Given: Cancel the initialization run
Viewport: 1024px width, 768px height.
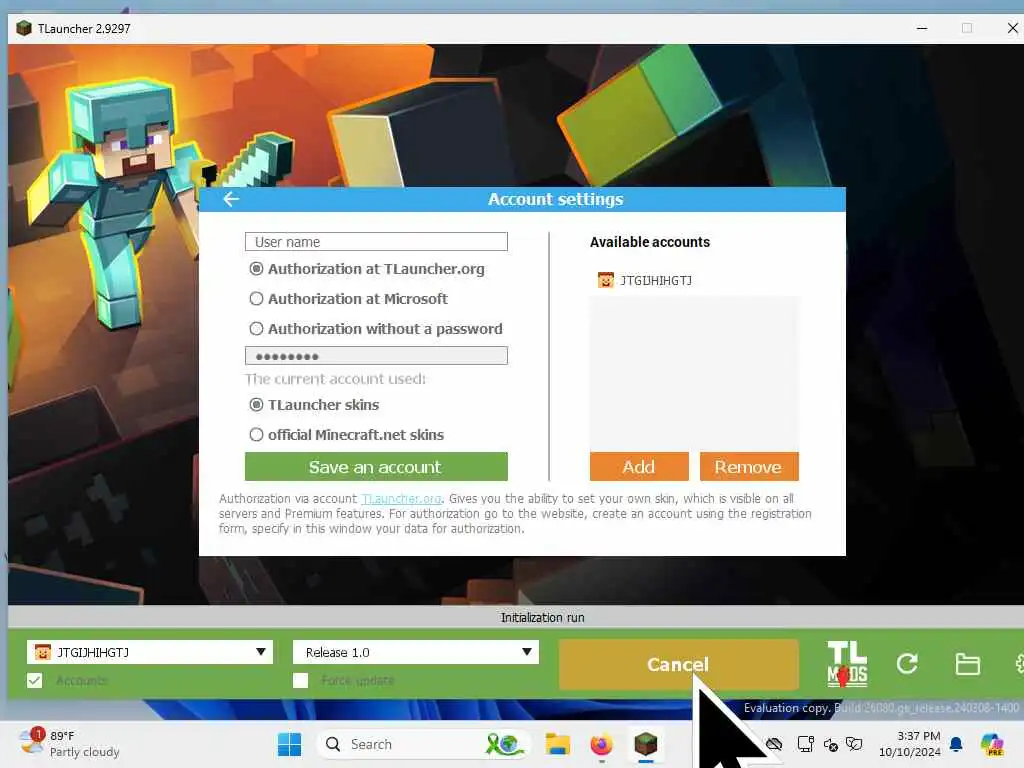Looking at the screenshot, I should point(679,664).
